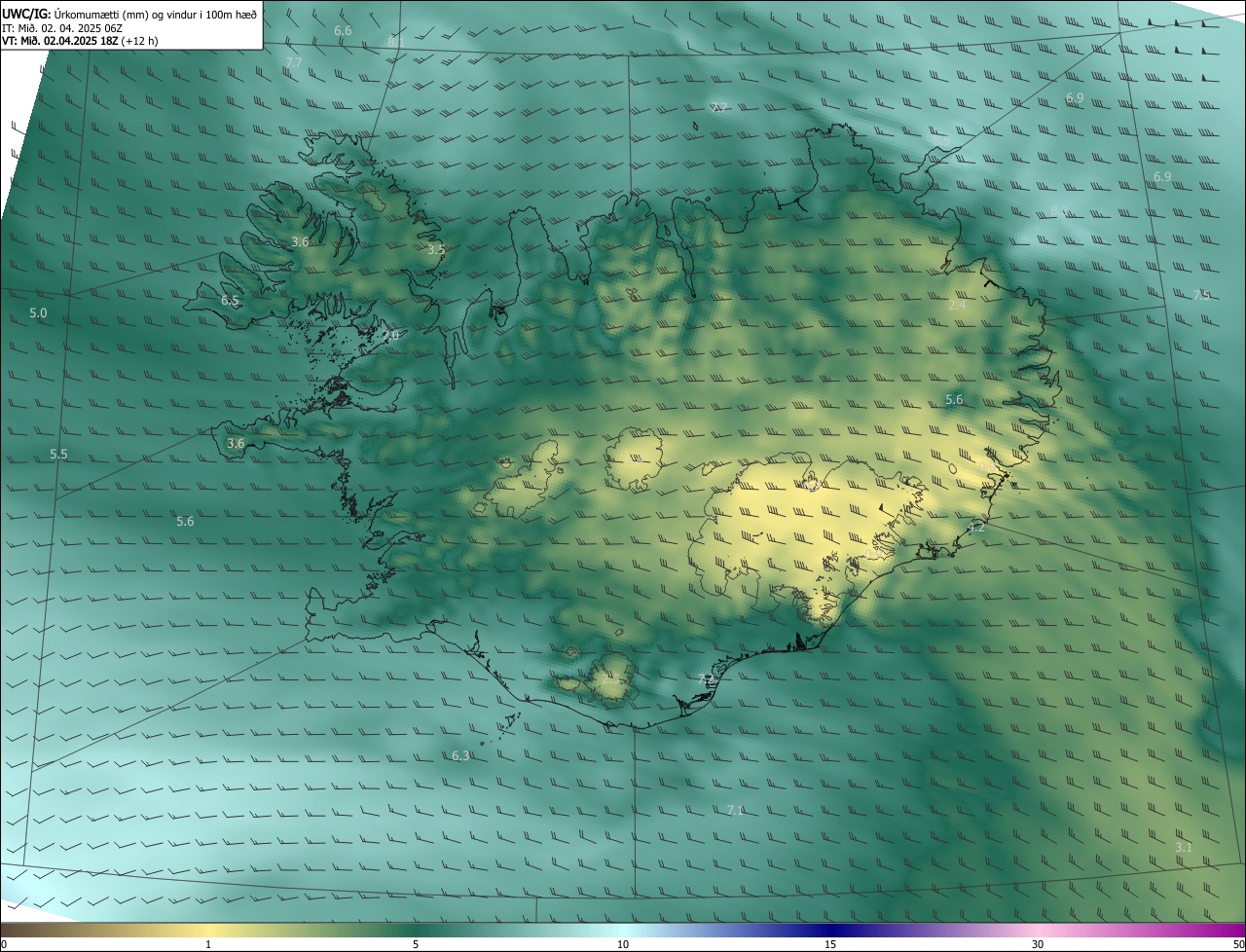
Task: Click the yellow band of the colorbar near 1
Action: 208,930
